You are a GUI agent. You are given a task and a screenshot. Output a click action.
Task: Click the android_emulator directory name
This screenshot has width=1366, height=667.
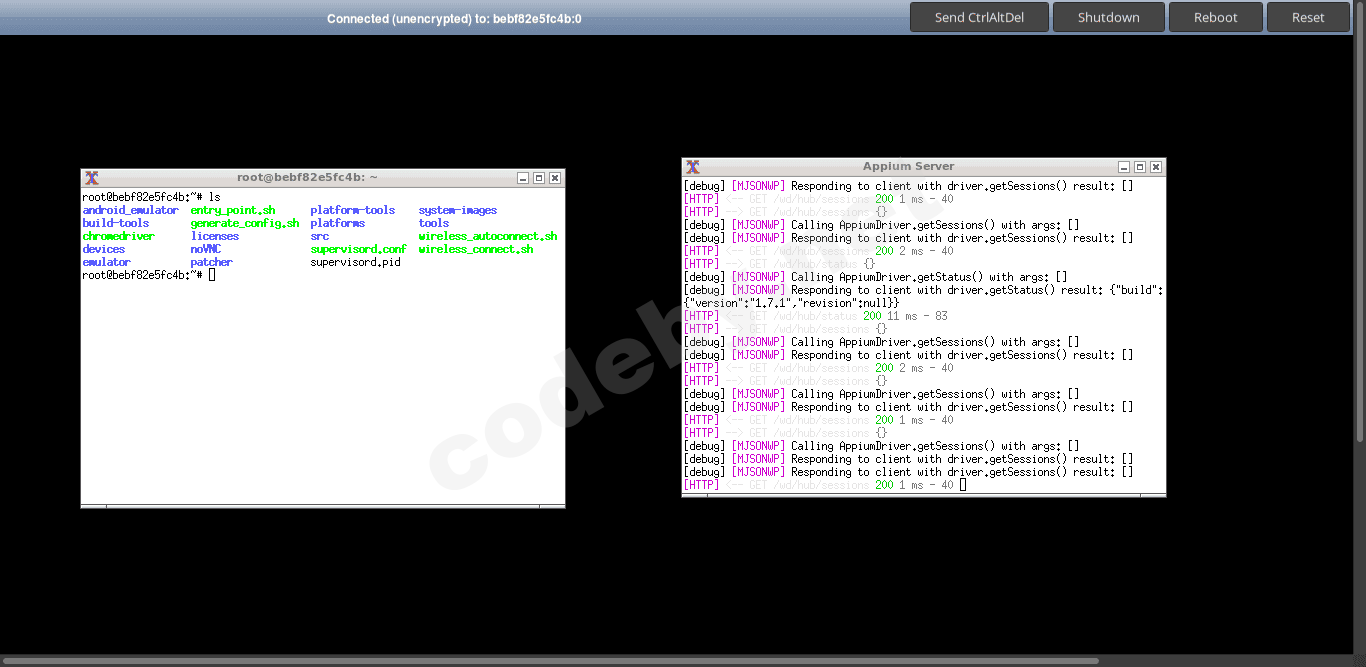[x=130, y=210]
